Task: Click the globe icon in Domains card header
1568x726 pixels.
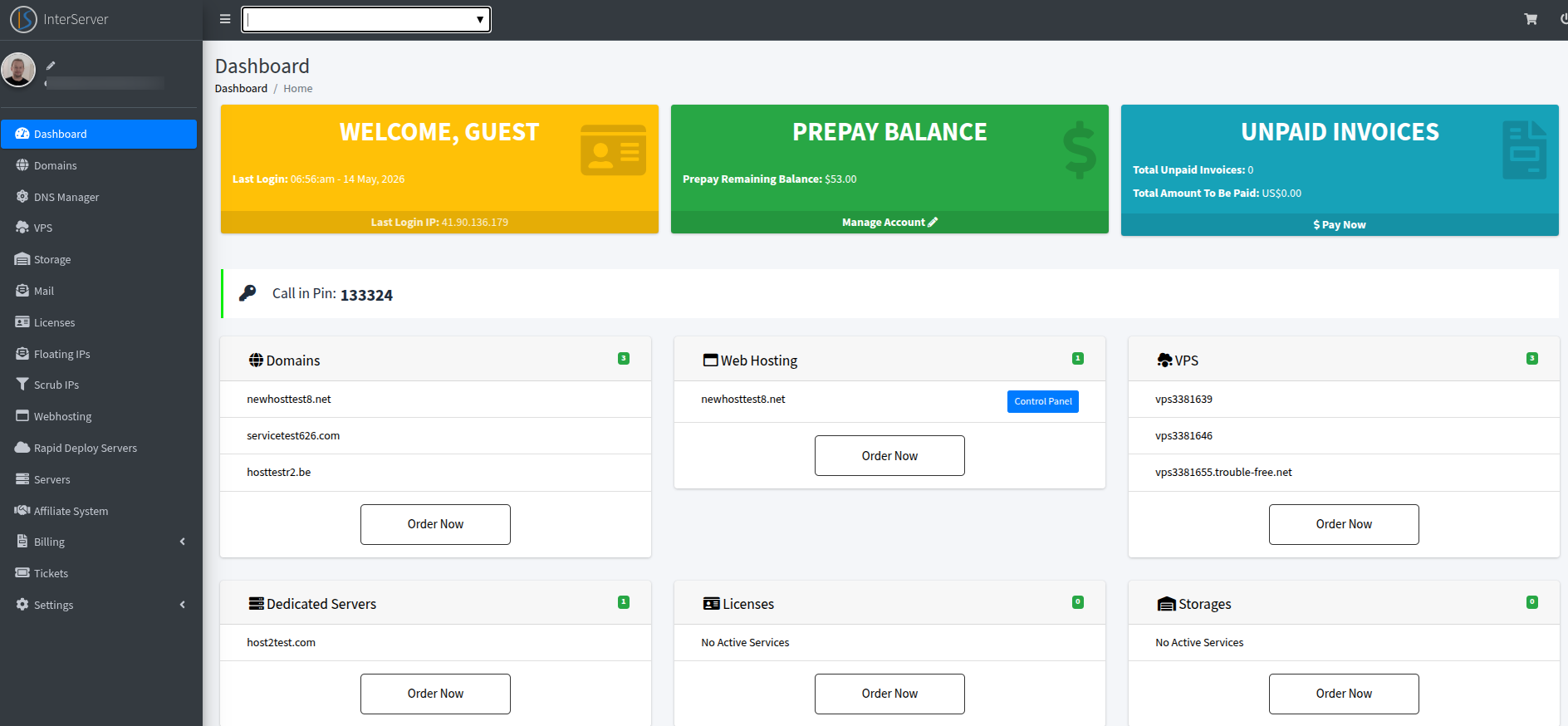Action: [x=256, y=360]
